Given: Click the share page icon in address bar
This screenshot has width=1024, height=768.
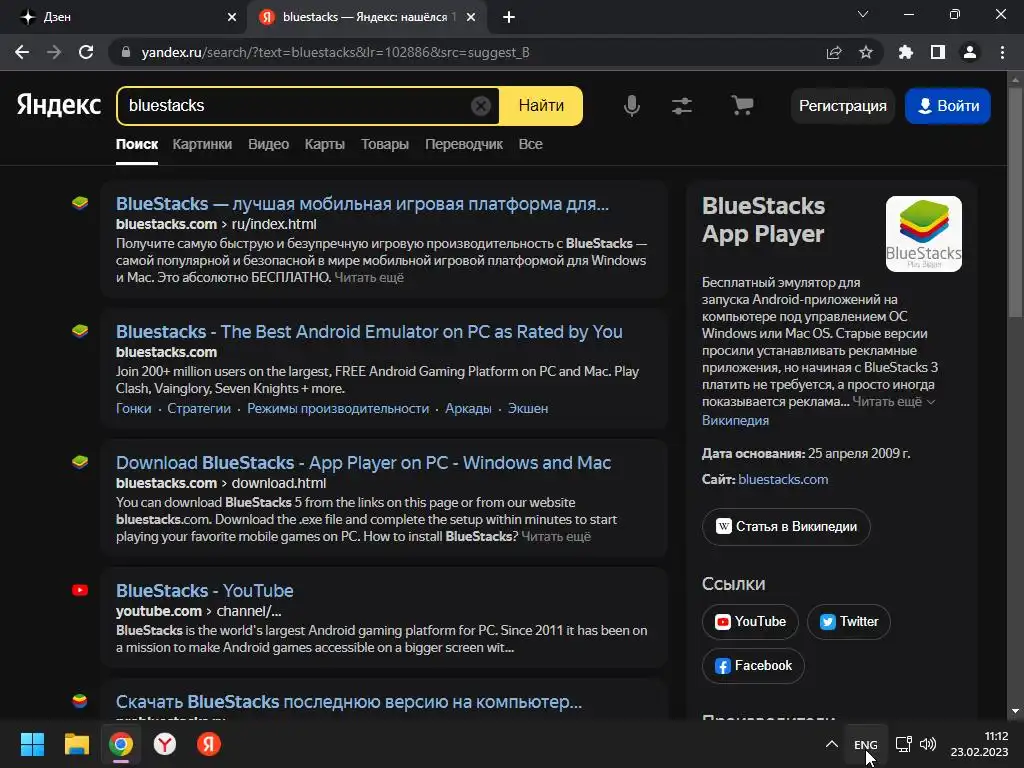Looking at the screenshot, I should click(834, 52).
